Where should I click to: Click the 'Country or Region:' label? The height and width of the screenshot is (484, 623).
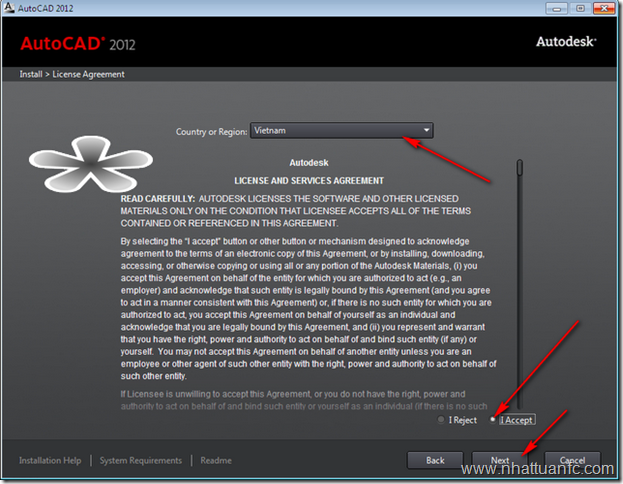[x=211, y=132]
